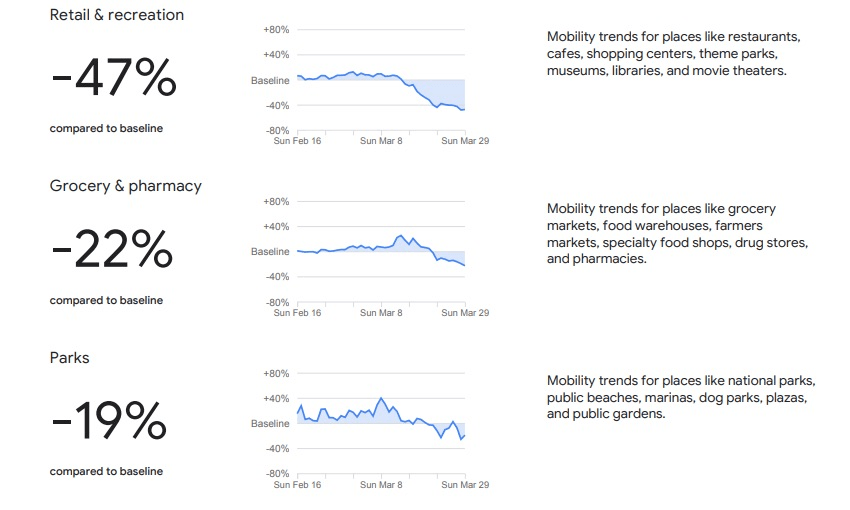This screenshot has width=850, height=510.
Task: Click the Baseline label on Retail chart
Action: pos(270,80)
